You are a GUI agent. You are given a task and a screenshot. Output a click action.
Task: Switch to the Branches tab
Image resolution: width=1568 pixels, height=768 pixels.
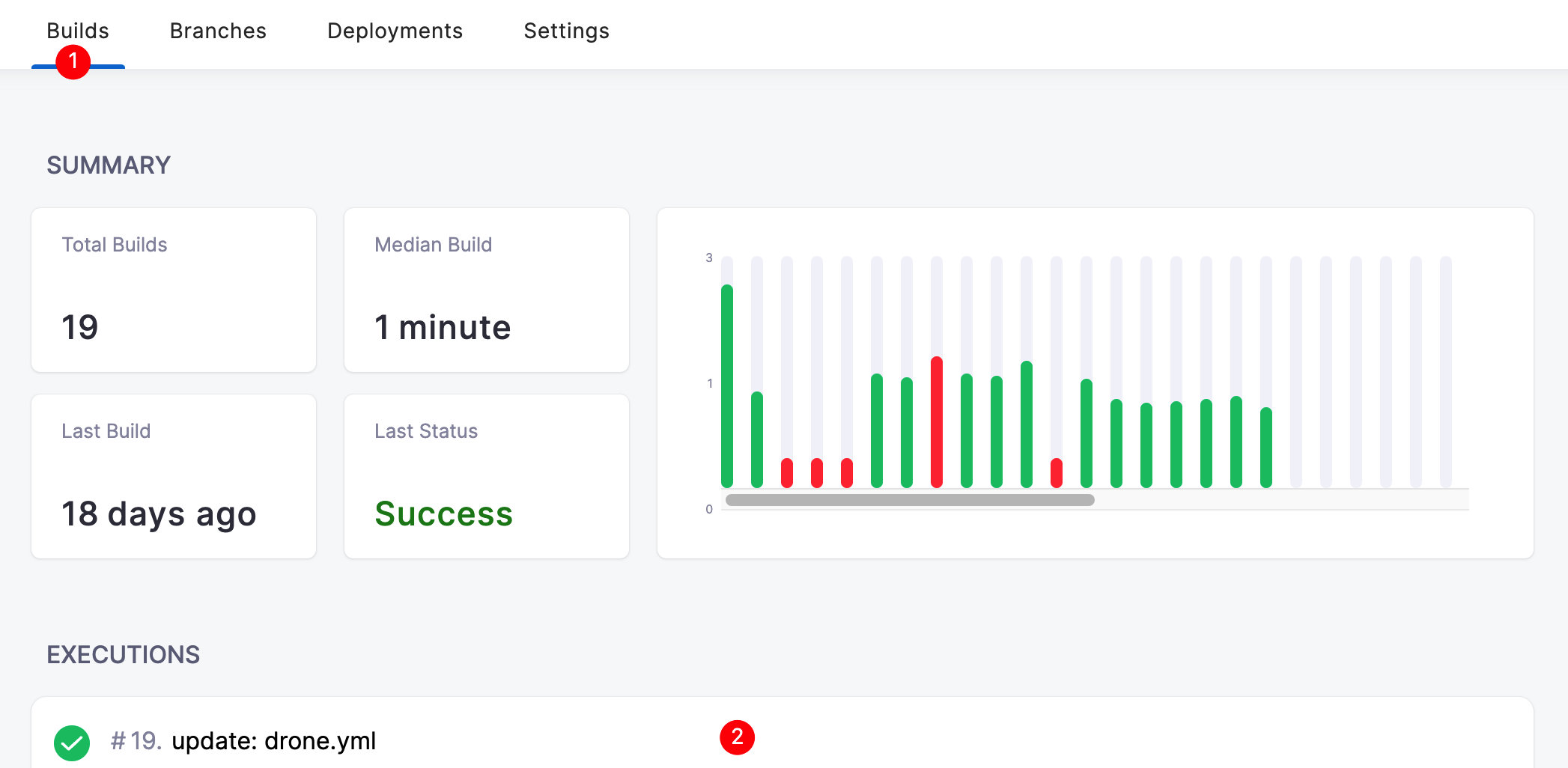pos(218,31)
